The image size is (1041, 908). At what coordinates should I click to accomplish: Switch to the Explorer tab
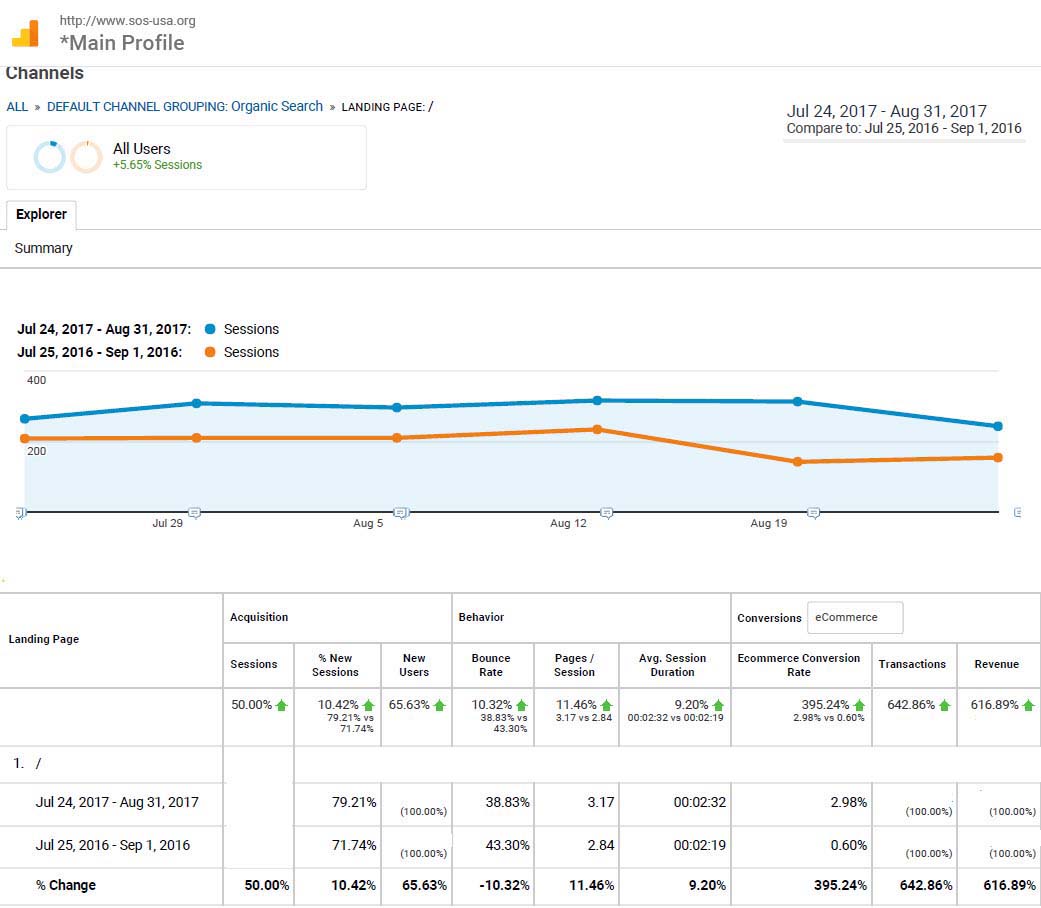click(41, 215)
